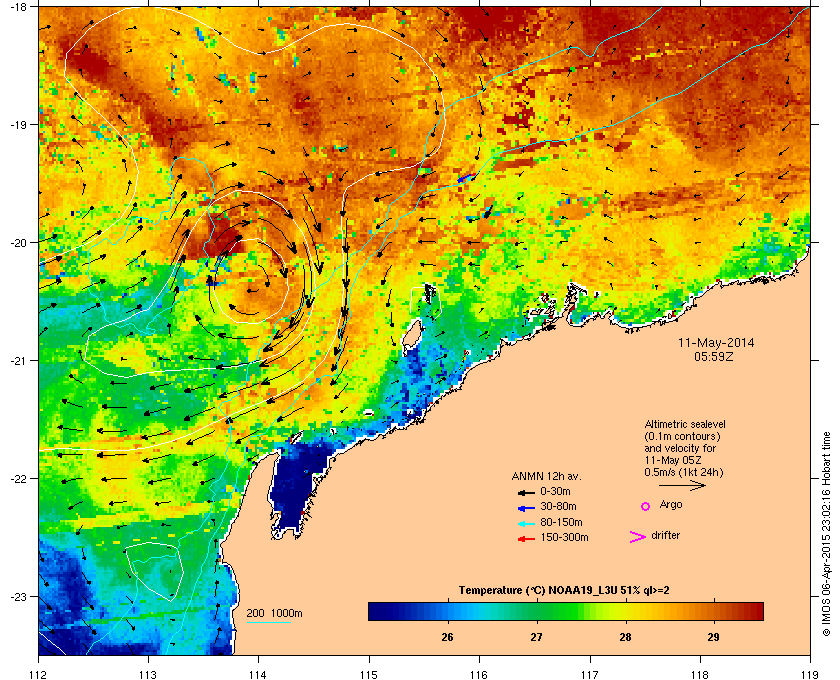Click the color bar value 29
This screenshot has width=840, height=680.
coord(714,637)
